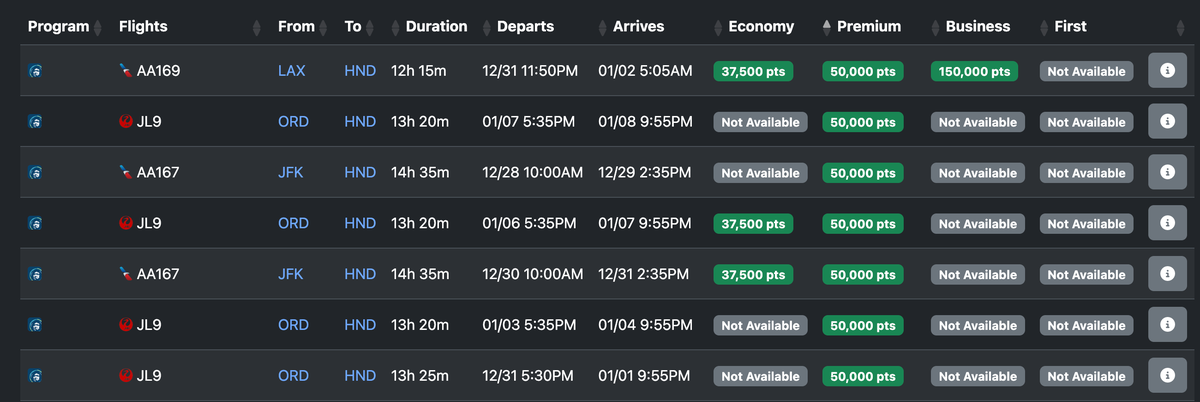Image resolution: width=1200 pixels, height=402 pixels.
Task: Open info for AA167 departing 12/30
Action: tap(1167, 274)
